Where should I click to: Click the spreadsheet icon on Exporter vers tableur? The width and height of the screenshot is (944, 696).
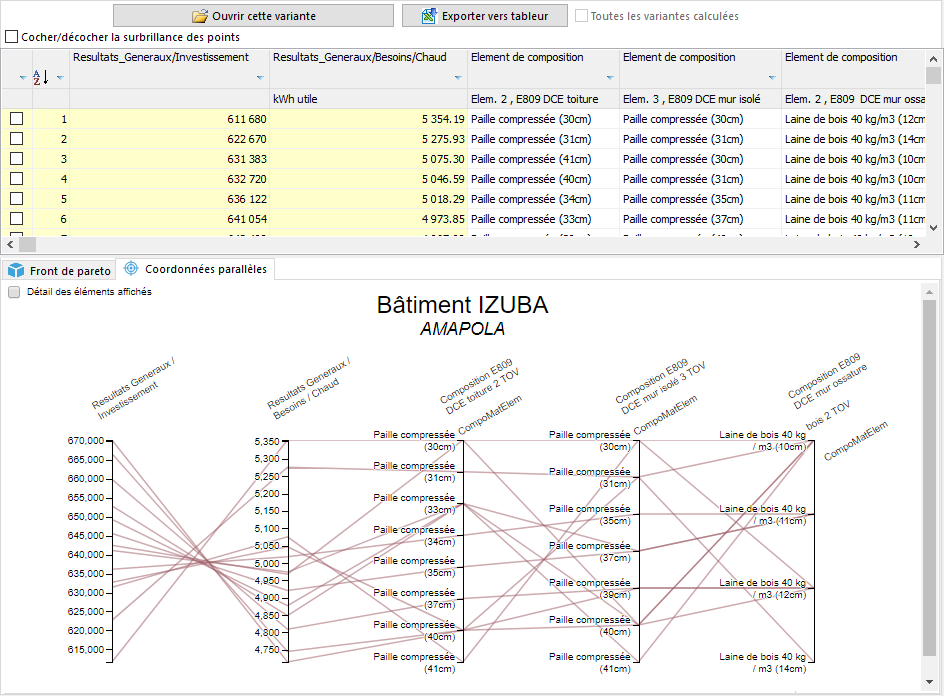[429, 16]
